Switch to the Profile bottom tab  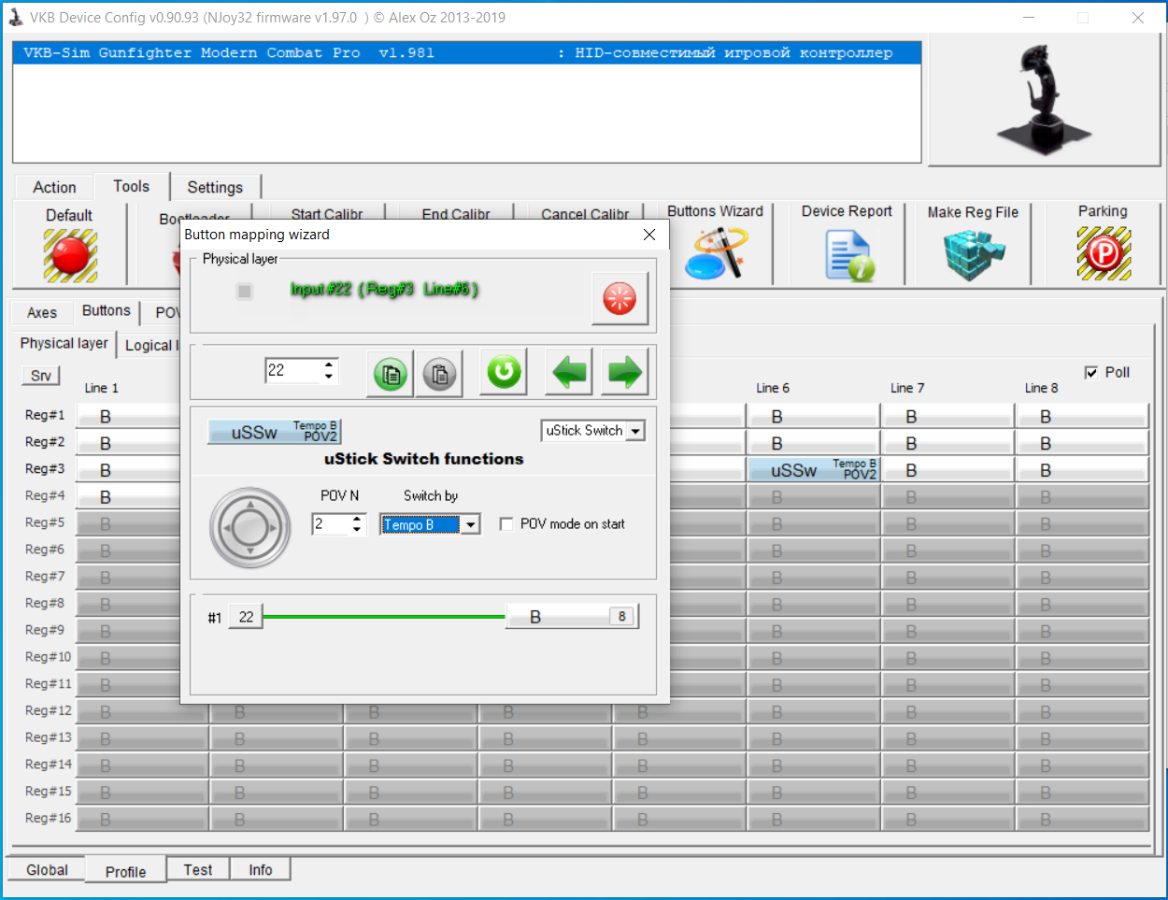point(125,871)
